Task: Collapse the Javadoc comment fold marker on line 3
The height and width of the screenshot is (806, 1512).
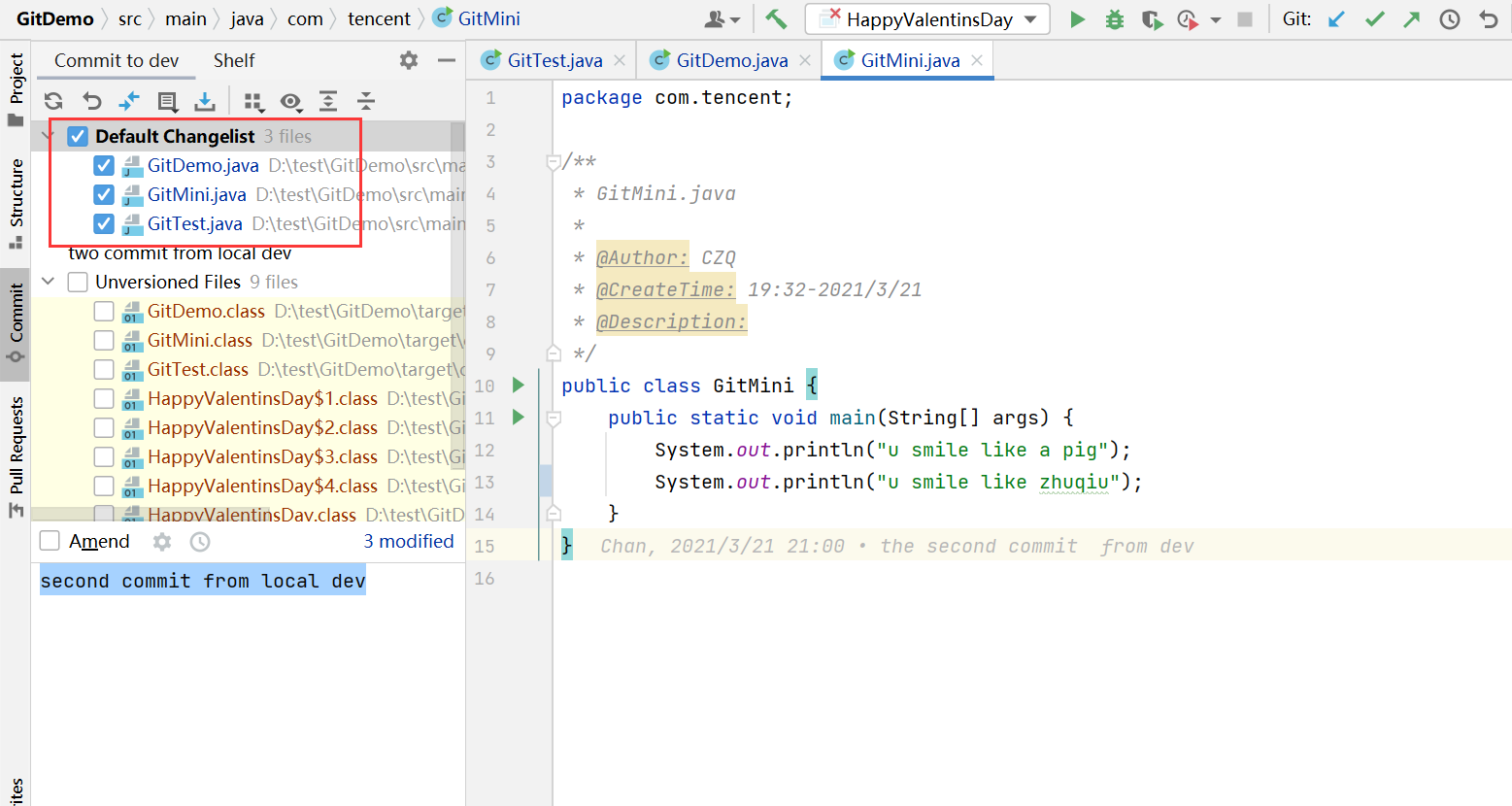Action: pos(553,162)
